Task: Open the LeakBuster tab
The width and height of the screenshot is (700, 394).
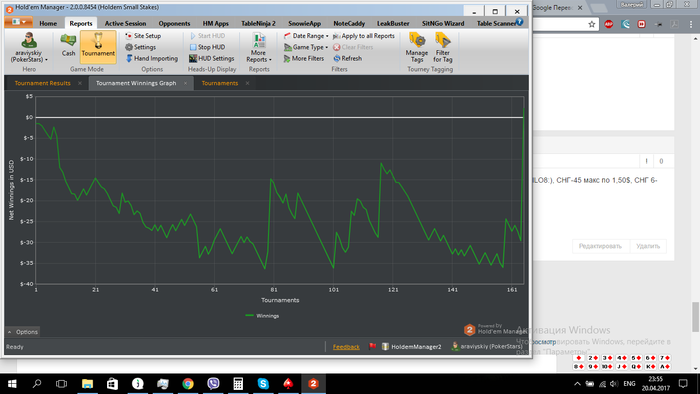Action: coord(393,23)
